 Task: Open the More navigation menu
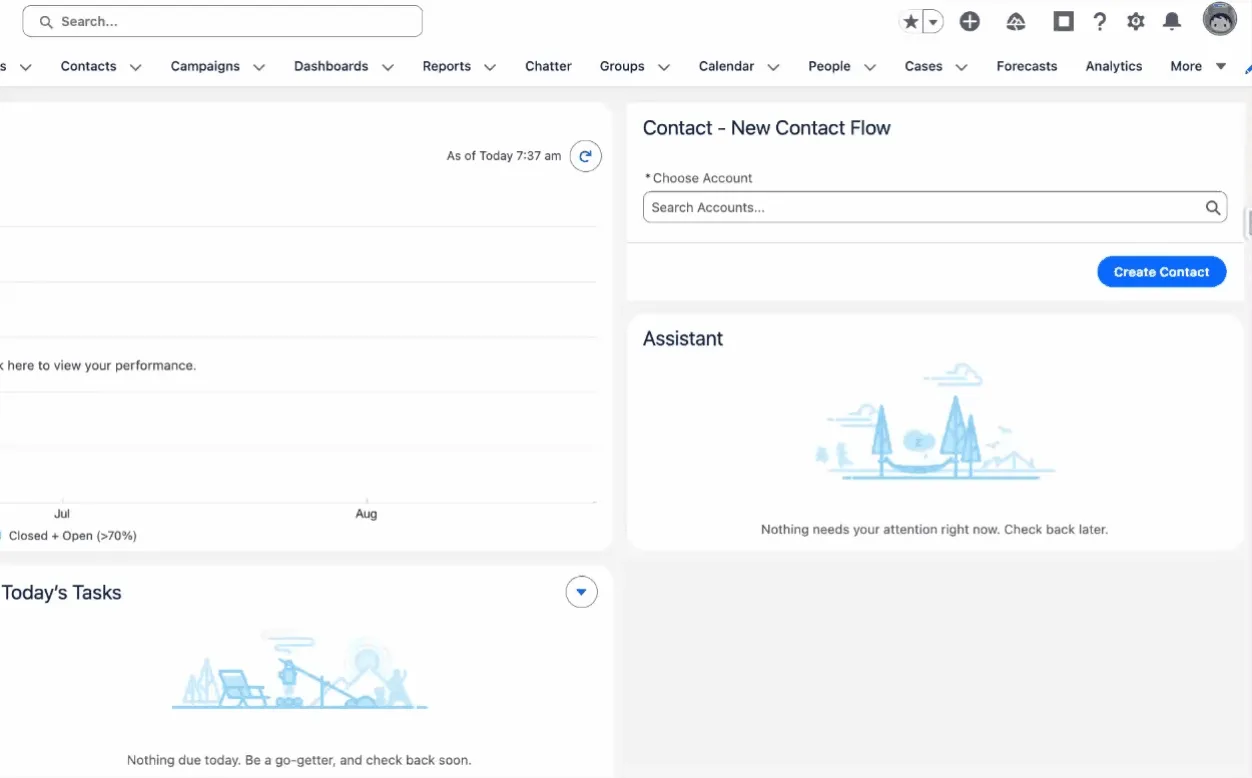1197,66
